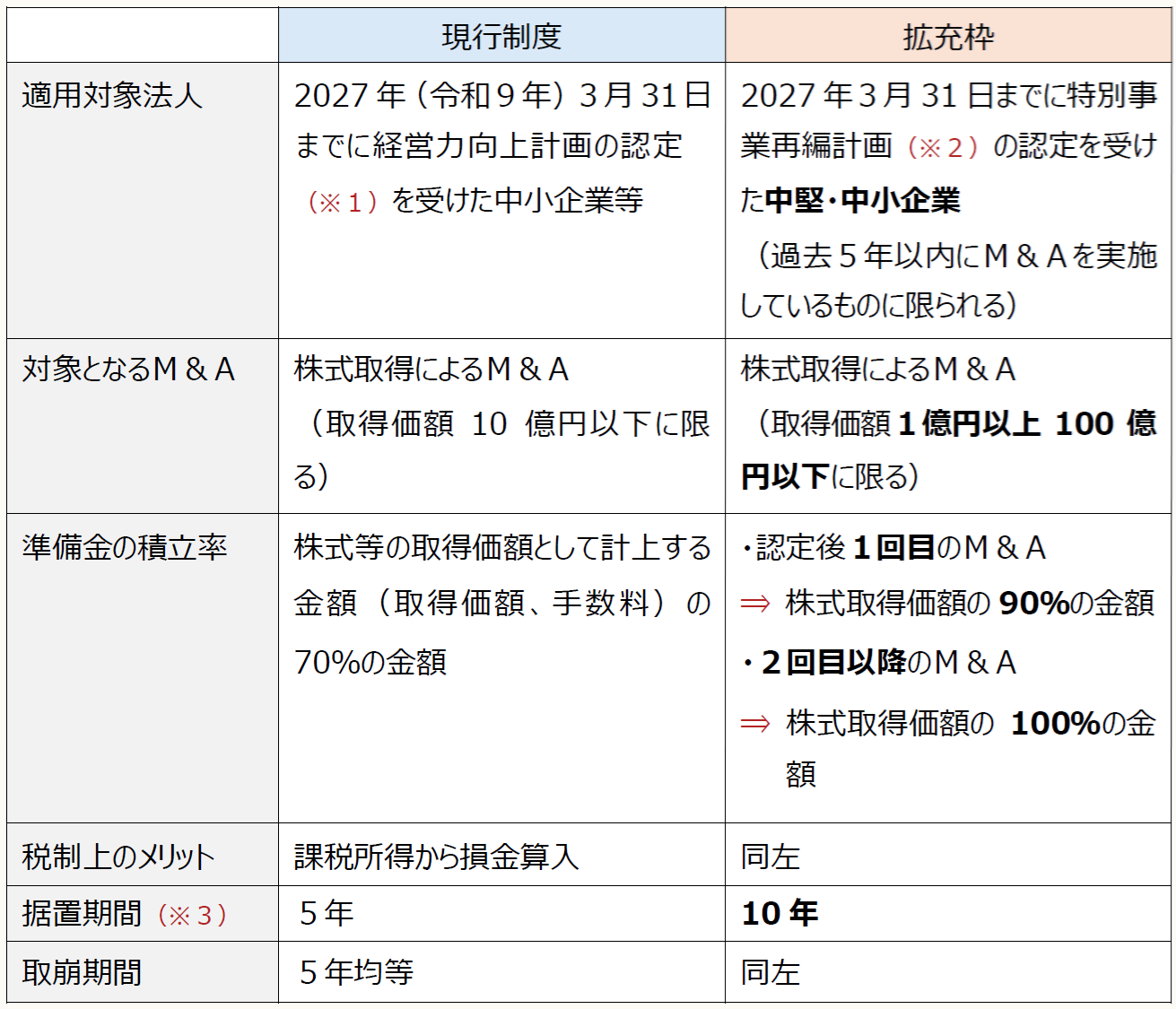Select the 取崩期間 row label
The width and height of the screenshot is (1176, 1009).
click(x=82, y=972)
